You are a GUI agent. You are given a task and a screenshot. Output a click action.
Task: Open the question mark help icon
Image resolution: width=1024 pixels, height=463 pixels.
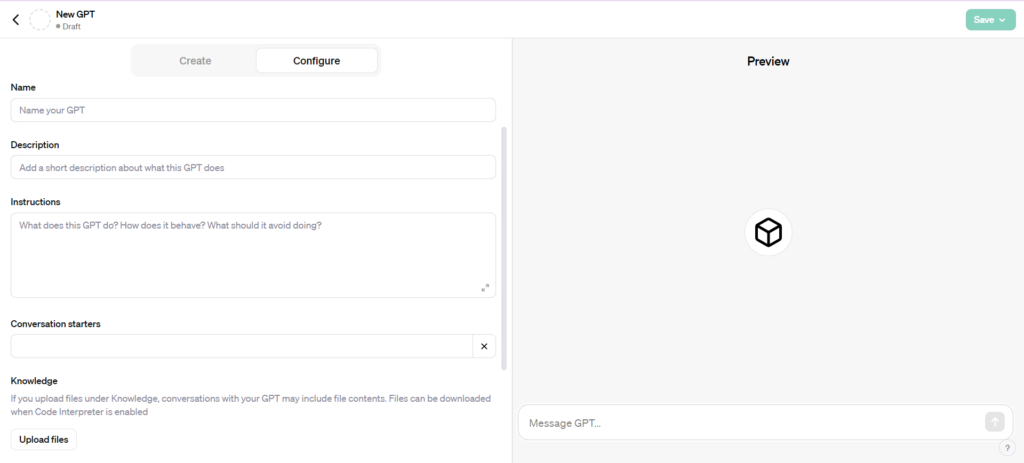point(1007,447)
